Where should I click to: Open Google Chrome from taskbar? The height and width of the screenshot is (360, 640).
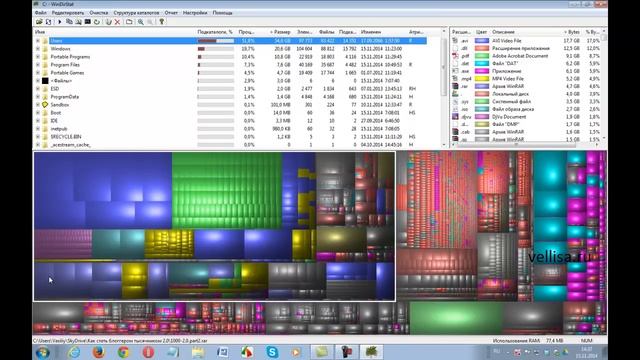pos(124,352)
